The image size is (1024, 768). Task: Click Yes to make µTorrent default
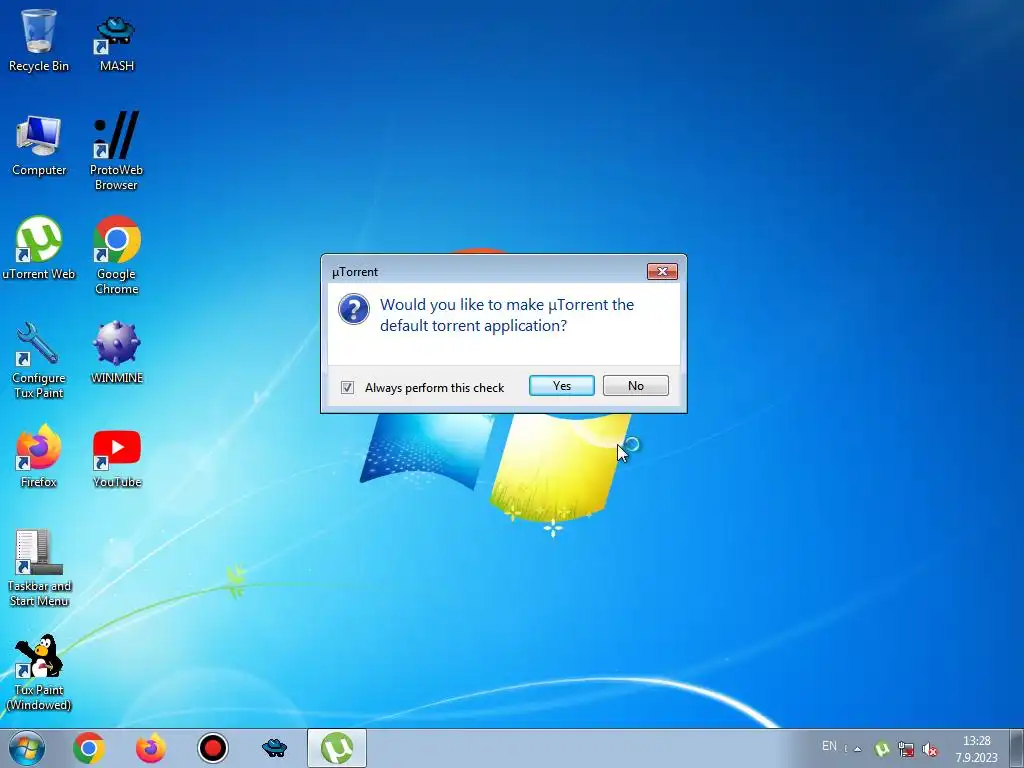562,386
